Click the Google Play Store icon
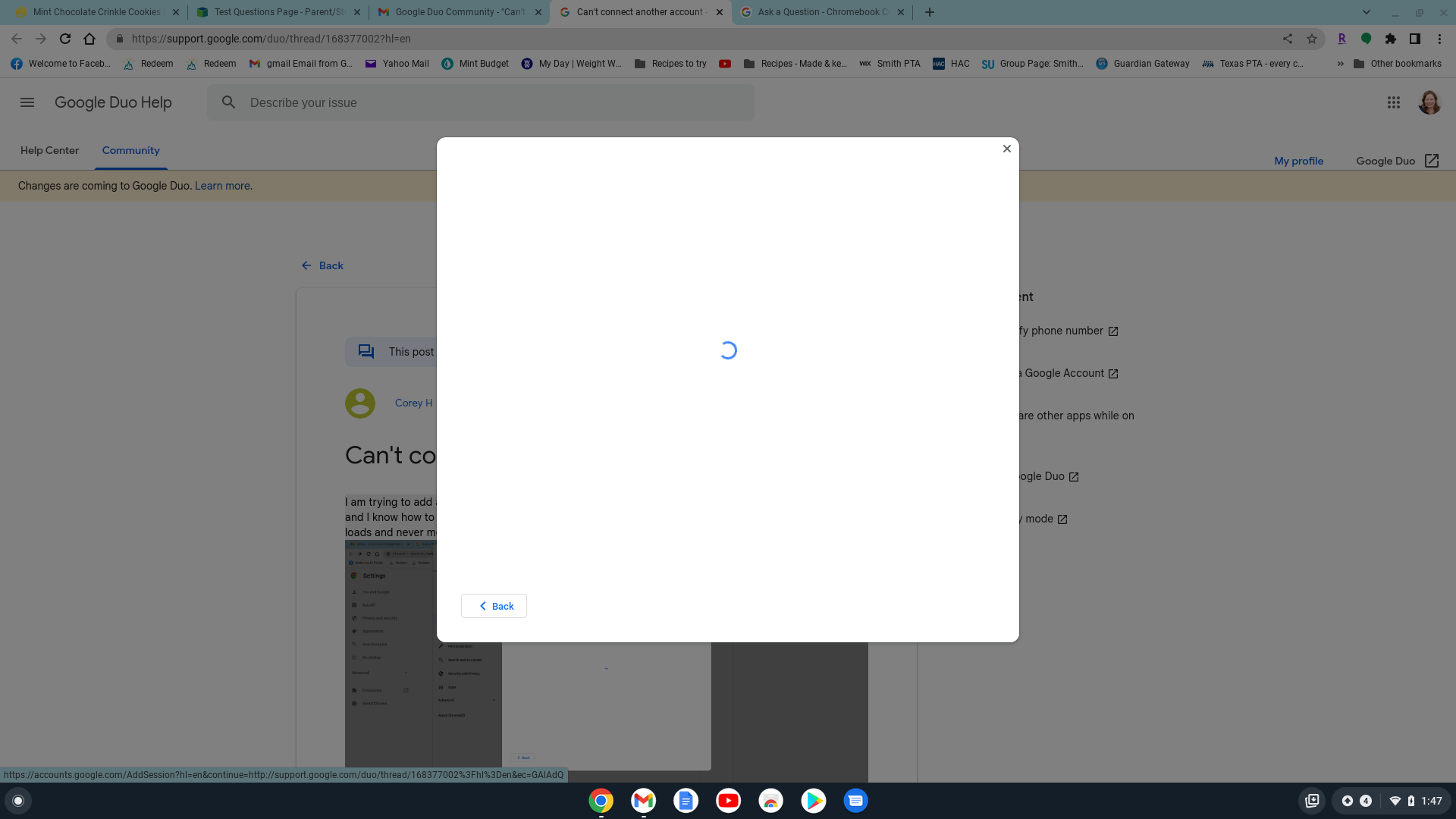 click(x=813, y=800)
